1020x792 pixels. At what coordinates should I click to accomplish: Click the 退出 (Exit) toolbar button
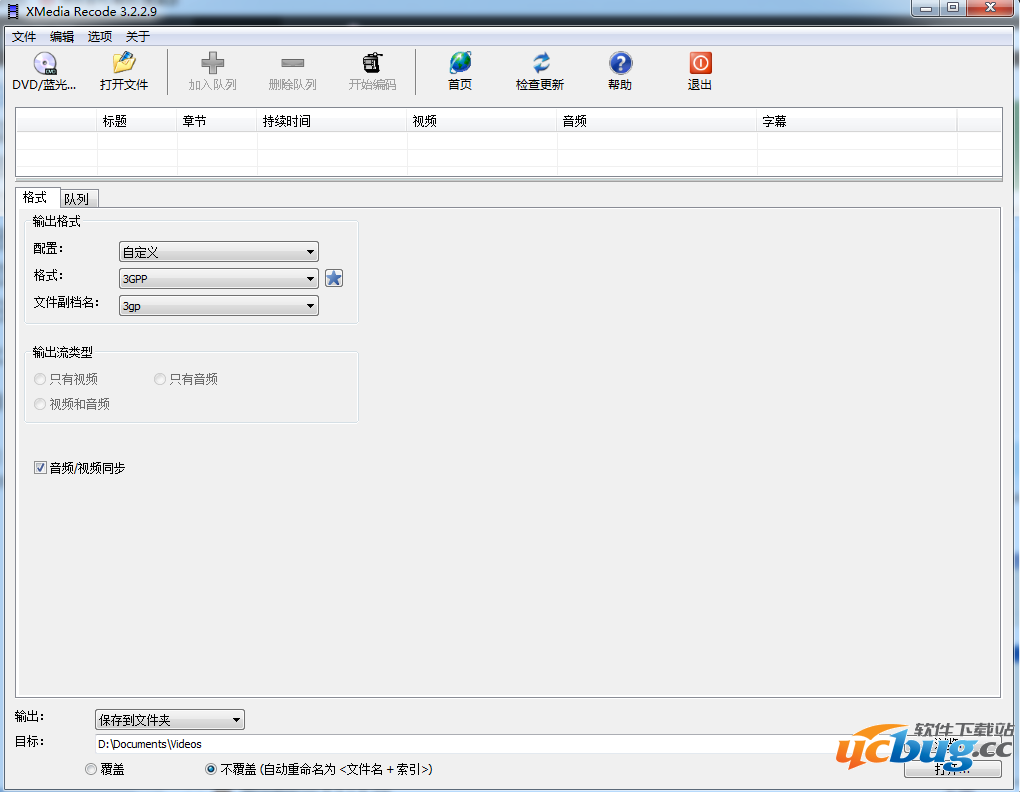click(699, 71)
